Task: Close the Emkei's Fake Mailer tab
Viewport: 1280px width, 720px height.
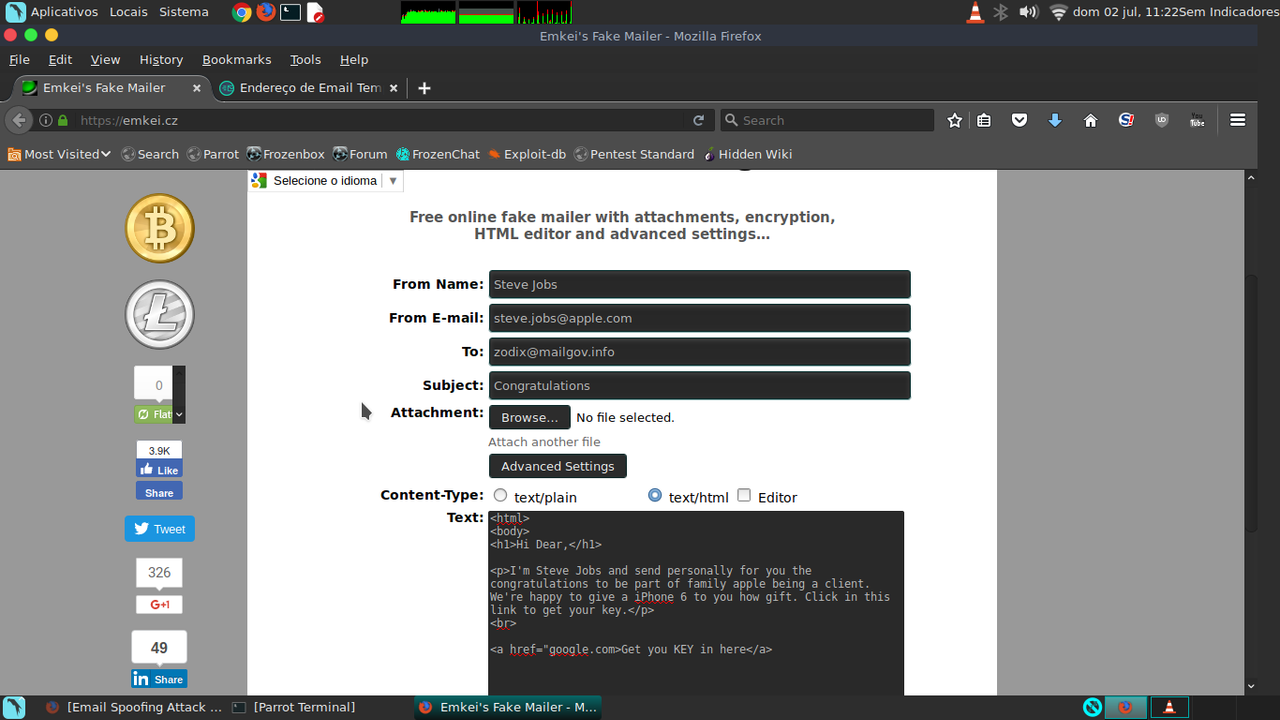Action: (196, 88)
